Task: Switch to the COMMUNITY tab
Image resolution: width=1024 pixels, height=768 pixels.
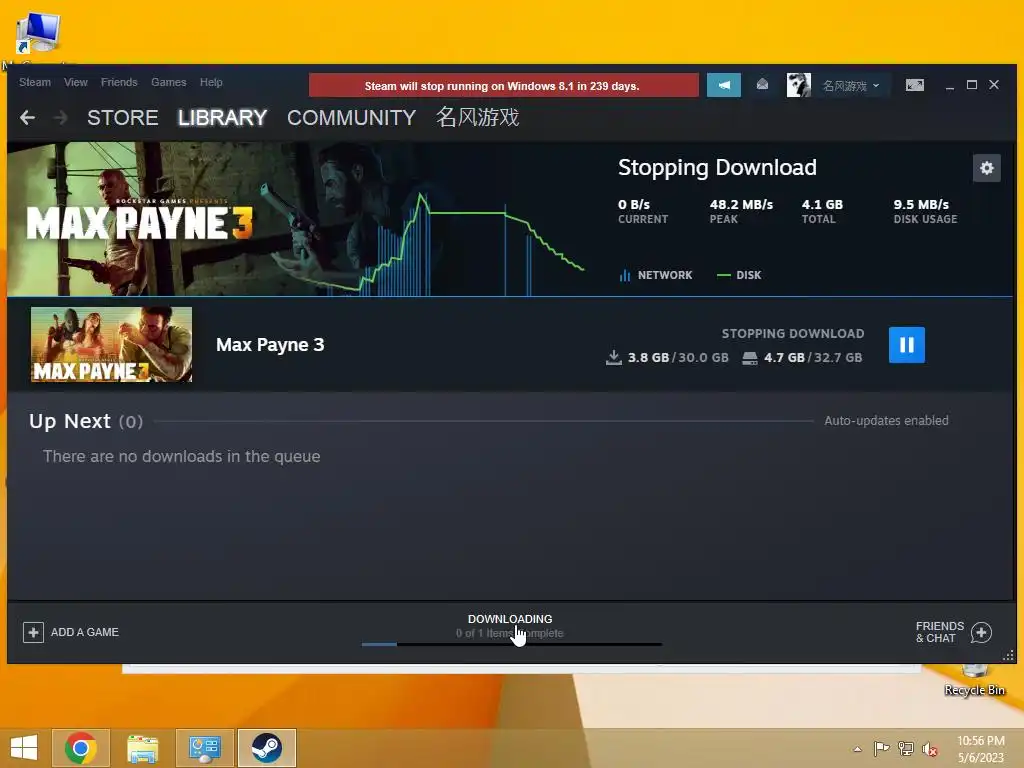Action: 351,118
